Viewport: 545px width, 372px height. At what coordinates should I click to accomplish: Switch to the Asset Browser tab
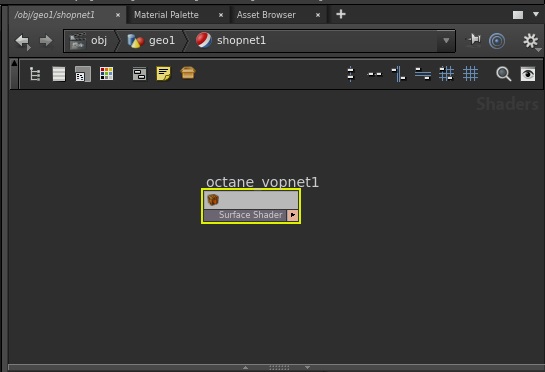266,15
